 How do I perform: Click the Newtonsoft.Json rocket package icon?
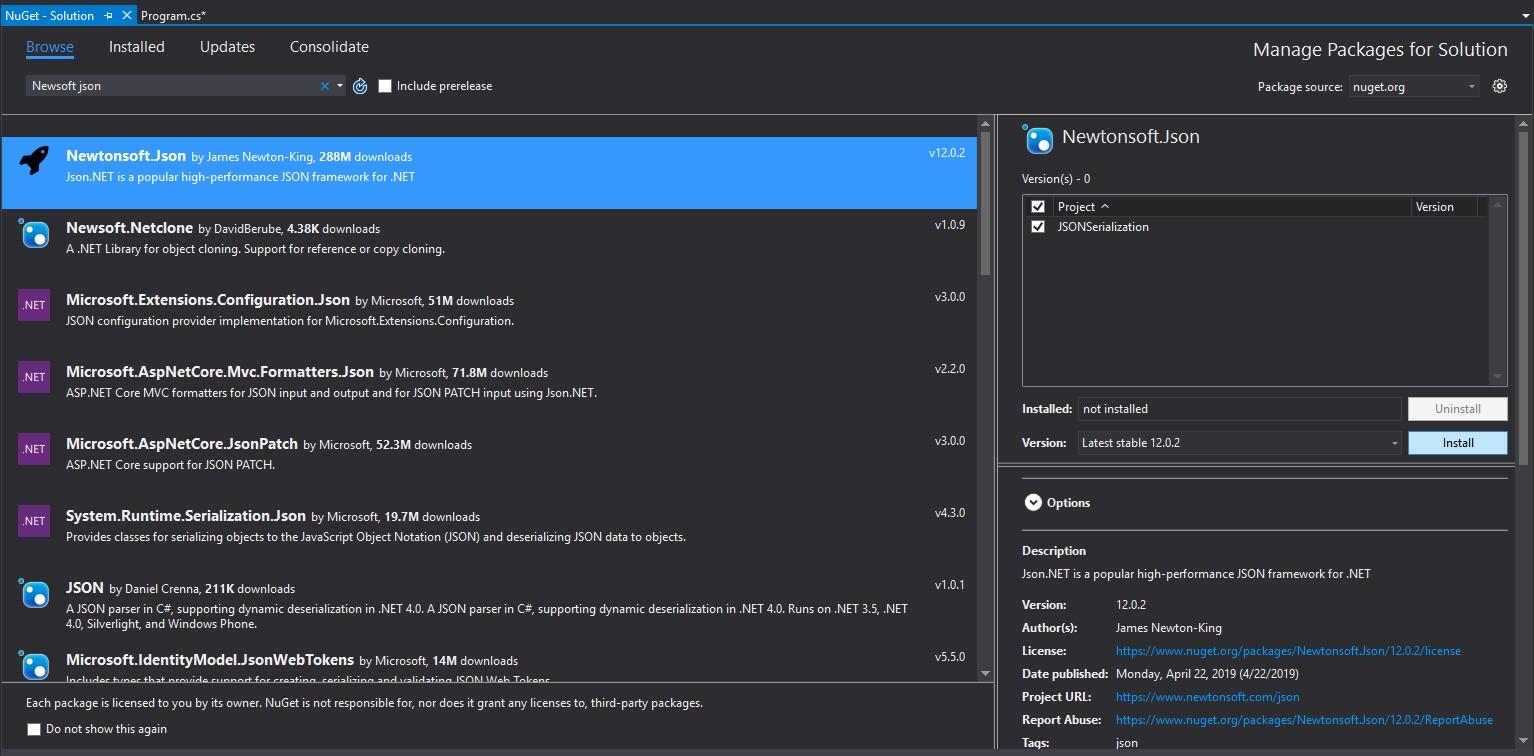pyautogui.click(x=33, y=157)
